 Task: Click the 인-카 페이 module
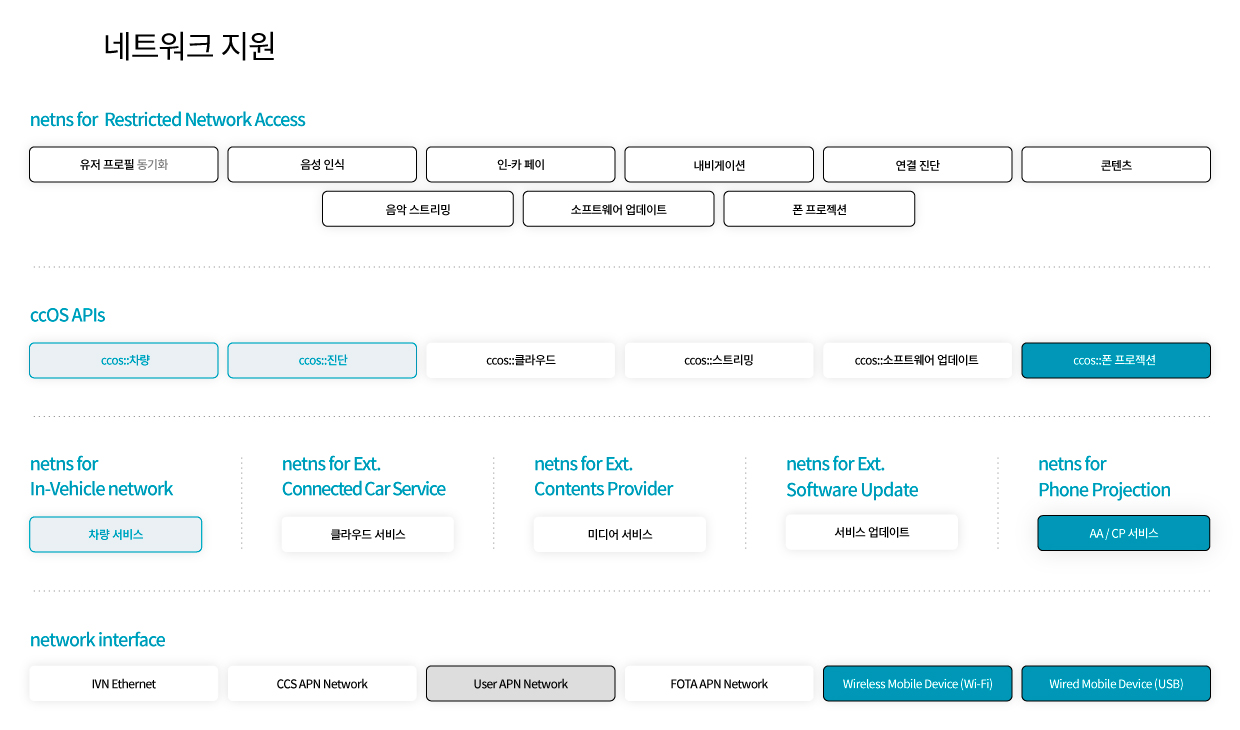click(x=520, y=164)
